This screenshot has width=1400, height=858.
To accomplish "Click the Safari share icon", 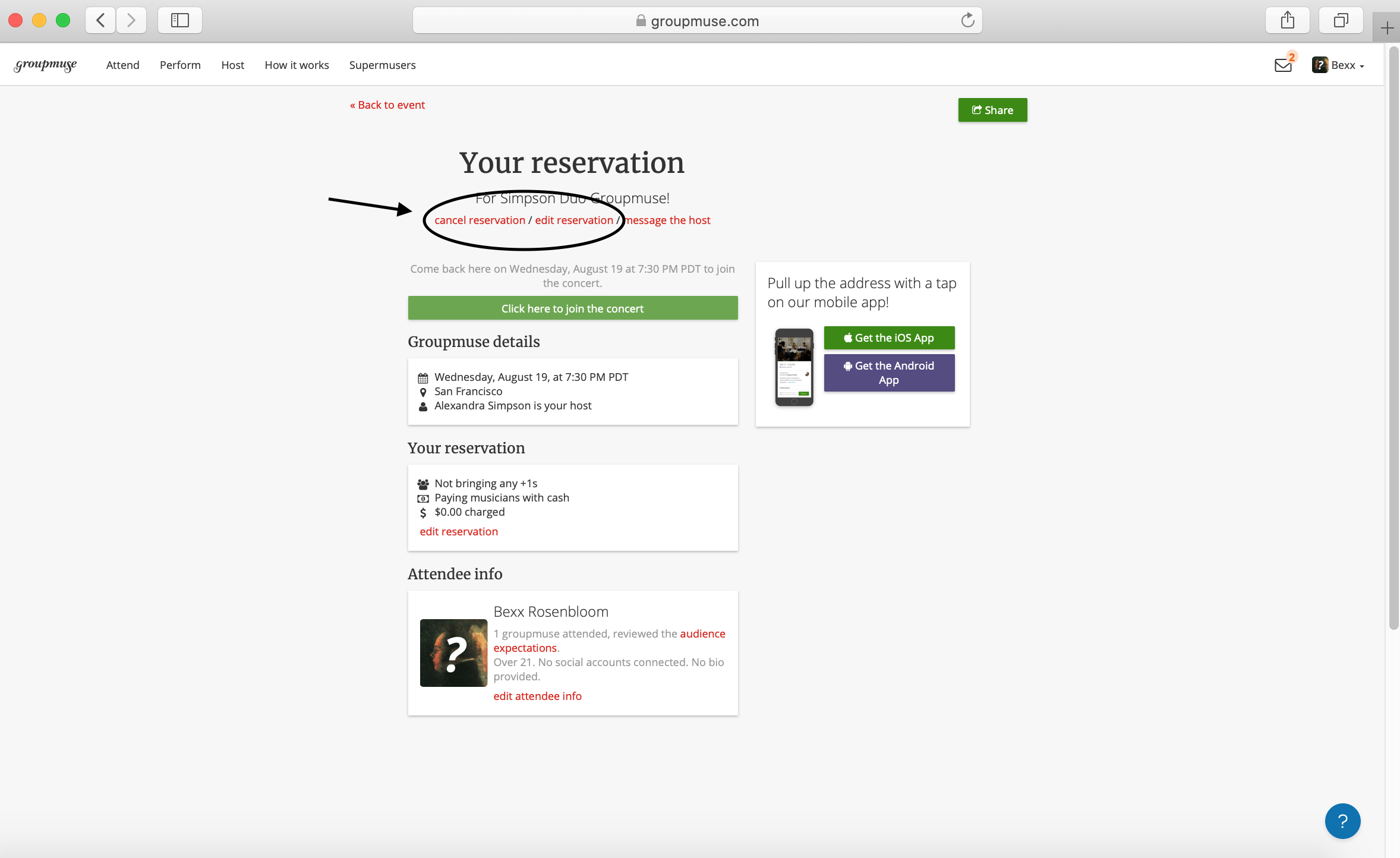I will click(1287, 21).
